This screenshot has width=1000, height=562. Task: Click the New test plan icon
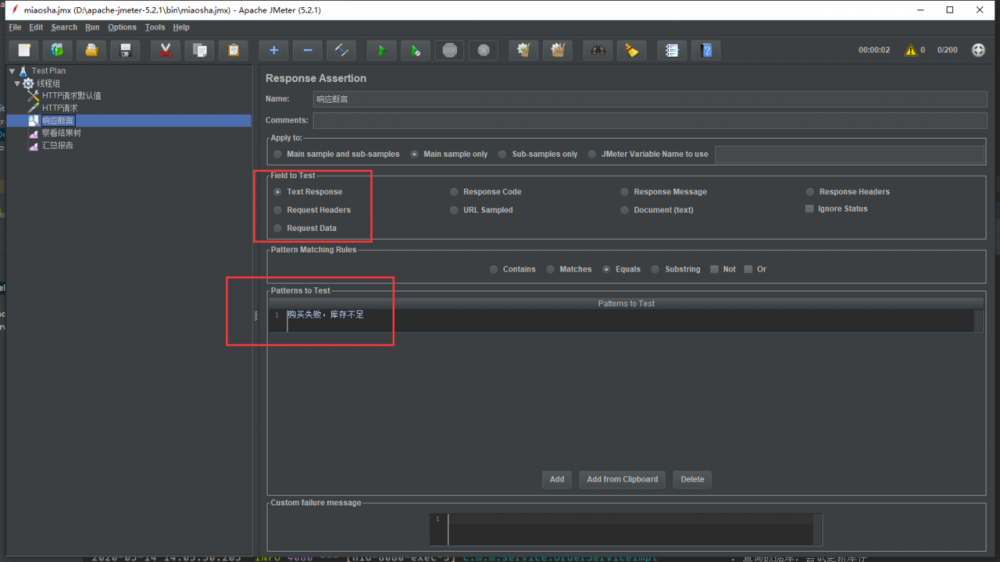pos(24,50)
